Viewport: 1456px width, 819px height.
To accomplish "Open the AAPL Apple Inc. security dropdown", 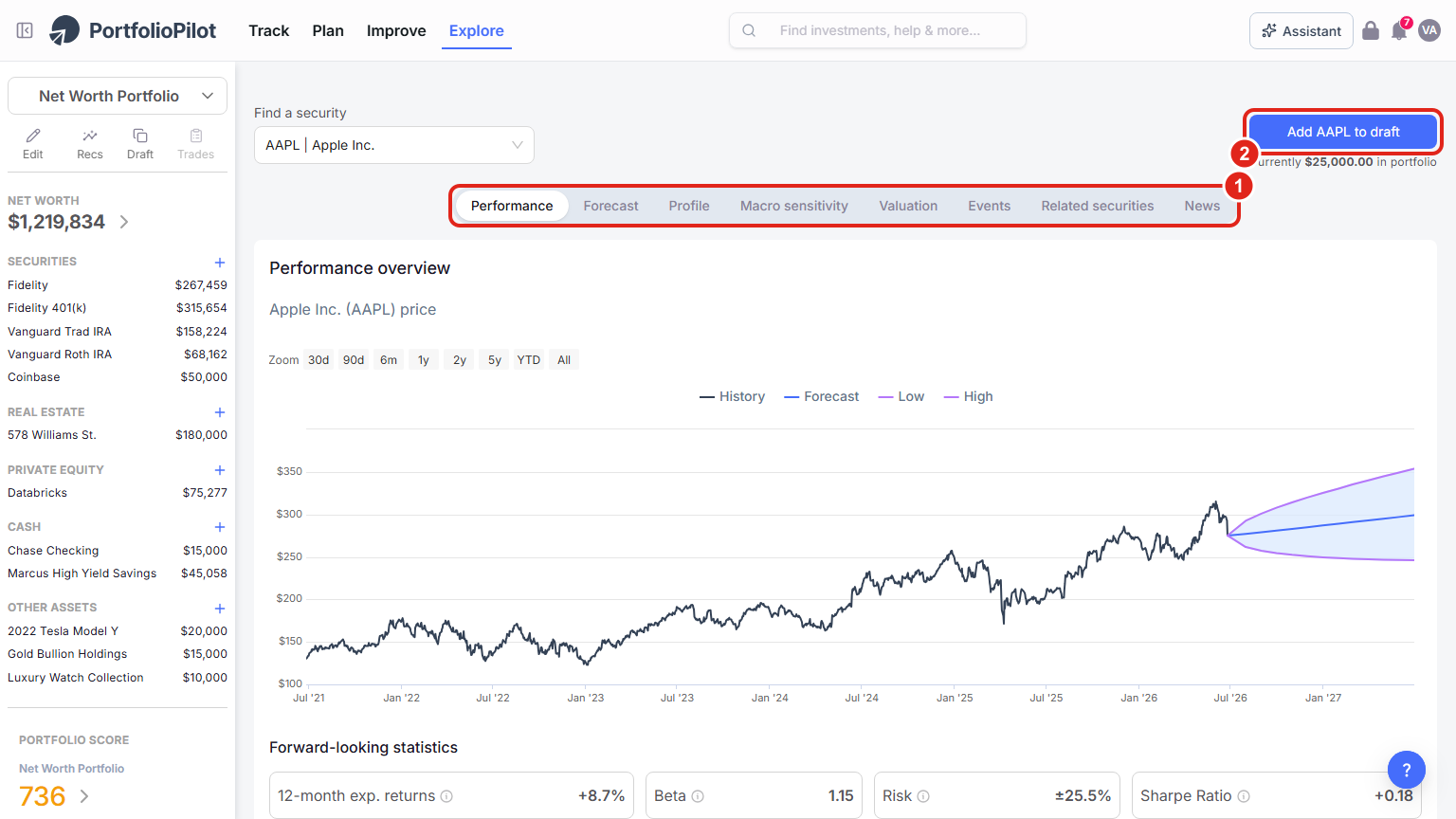I will click(394, 145).
